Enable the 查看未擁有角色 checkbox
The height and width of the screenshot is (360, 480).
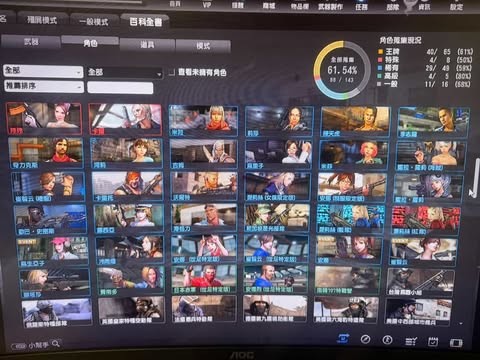coord(172,72)
